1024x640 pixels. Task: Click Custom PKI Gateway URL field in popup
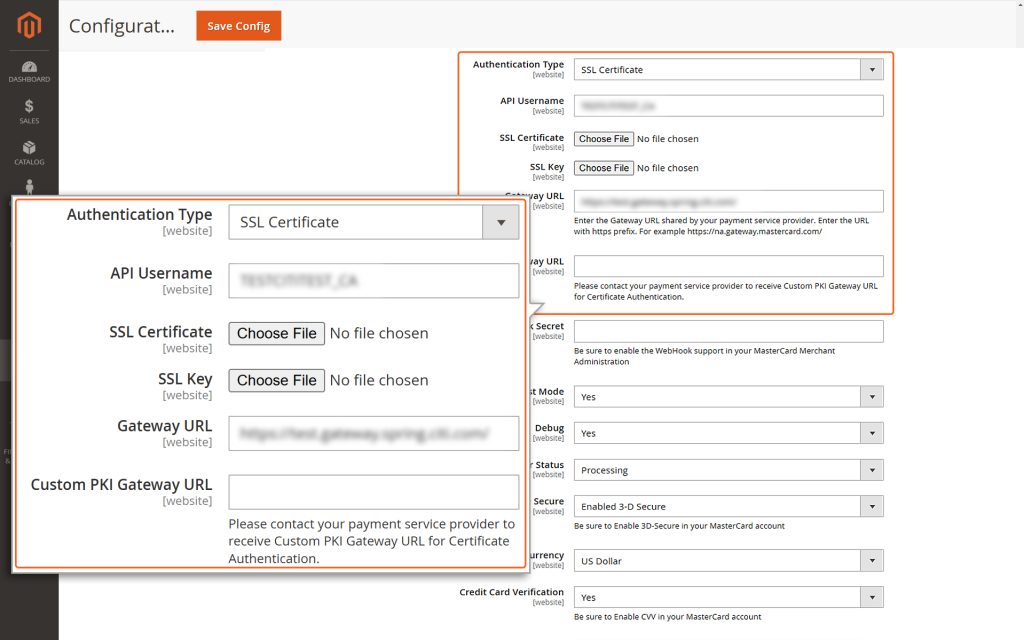coord(374,492)
